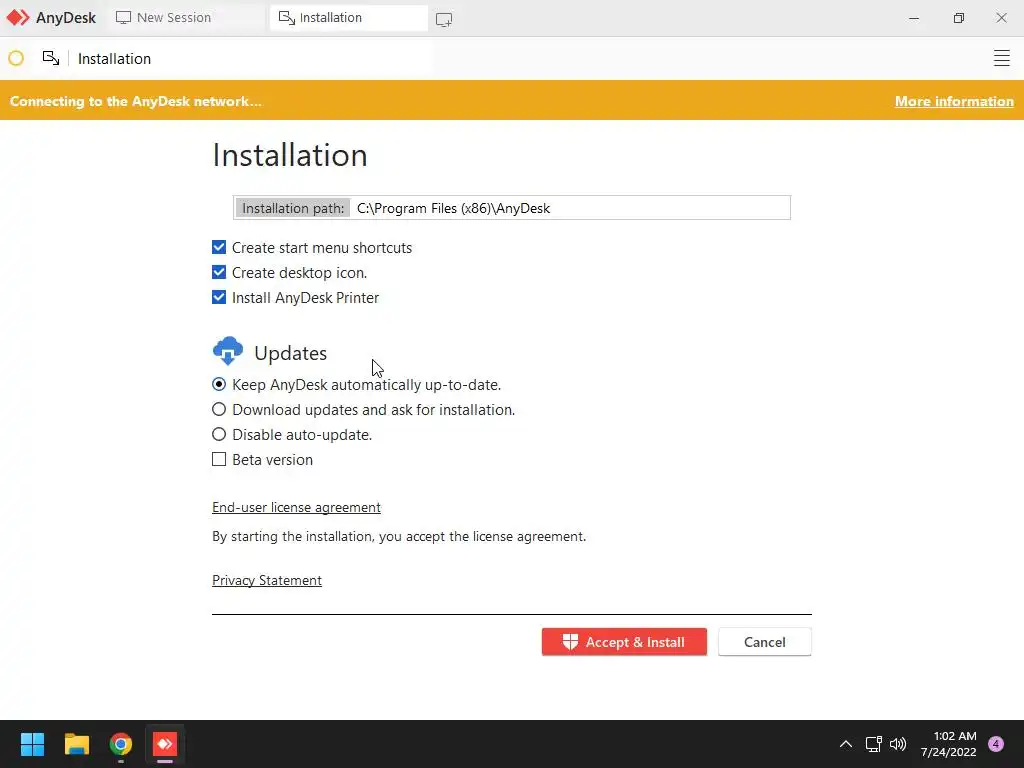
Task: Open the clock showing 1:02 AM
Action: click(x=949, y=744)
